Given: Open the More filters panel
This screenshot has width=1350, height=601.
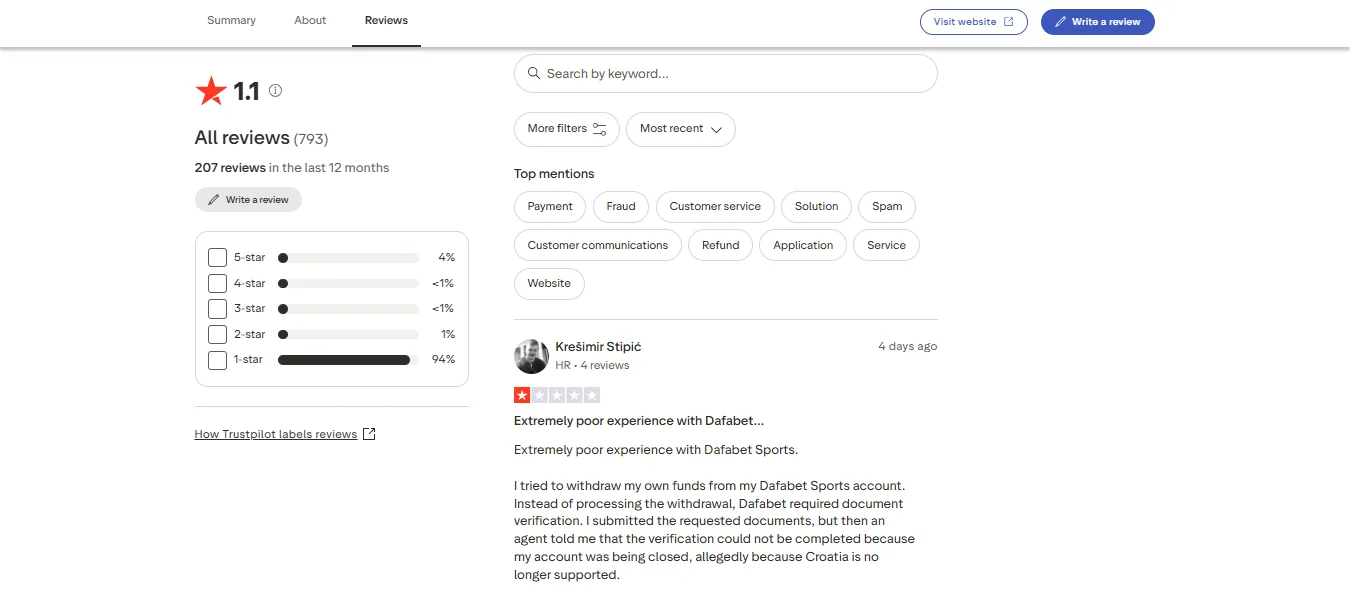Looking at the screenshot, I should [x=567, y=129].
